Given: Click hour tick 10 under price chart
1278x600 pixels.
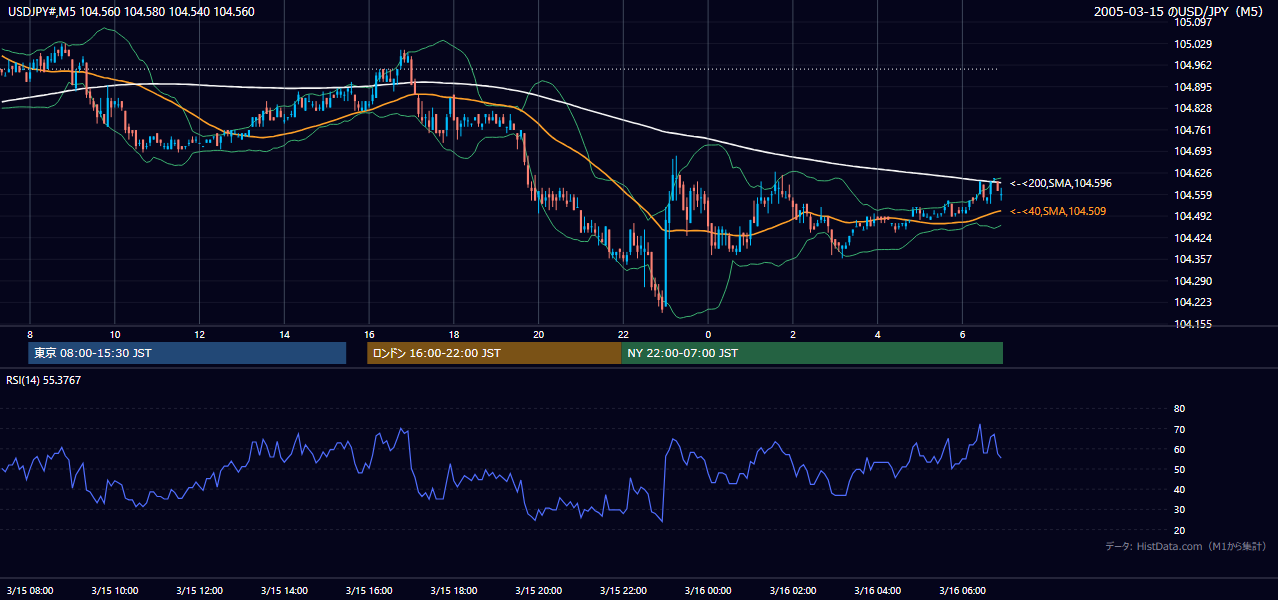Looking at the screenshot, I should point(115,334).
